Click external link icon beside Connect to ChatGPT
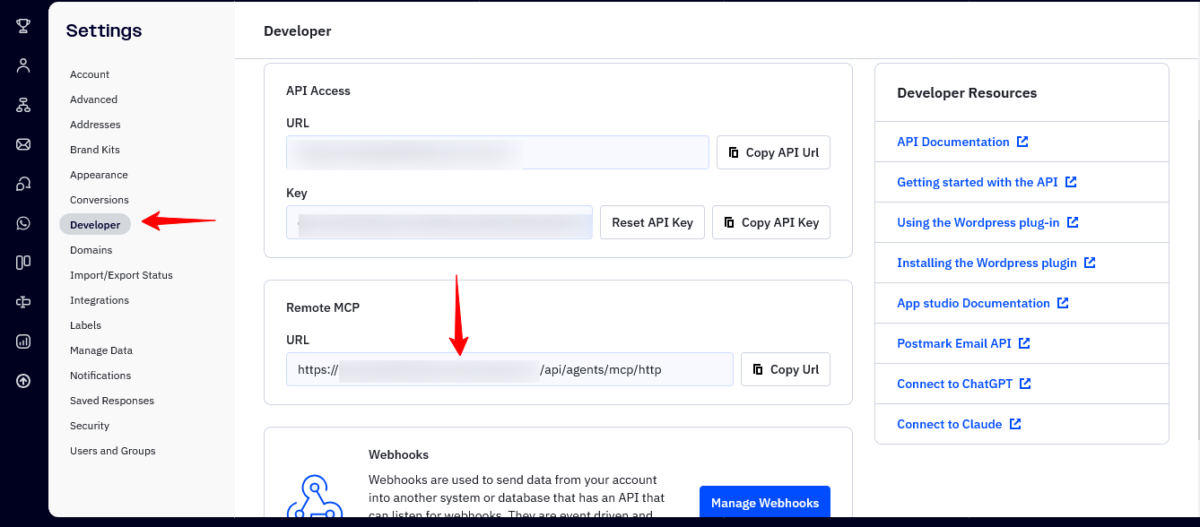This screenshot has width=1200, height=527. click(1025, 383)
